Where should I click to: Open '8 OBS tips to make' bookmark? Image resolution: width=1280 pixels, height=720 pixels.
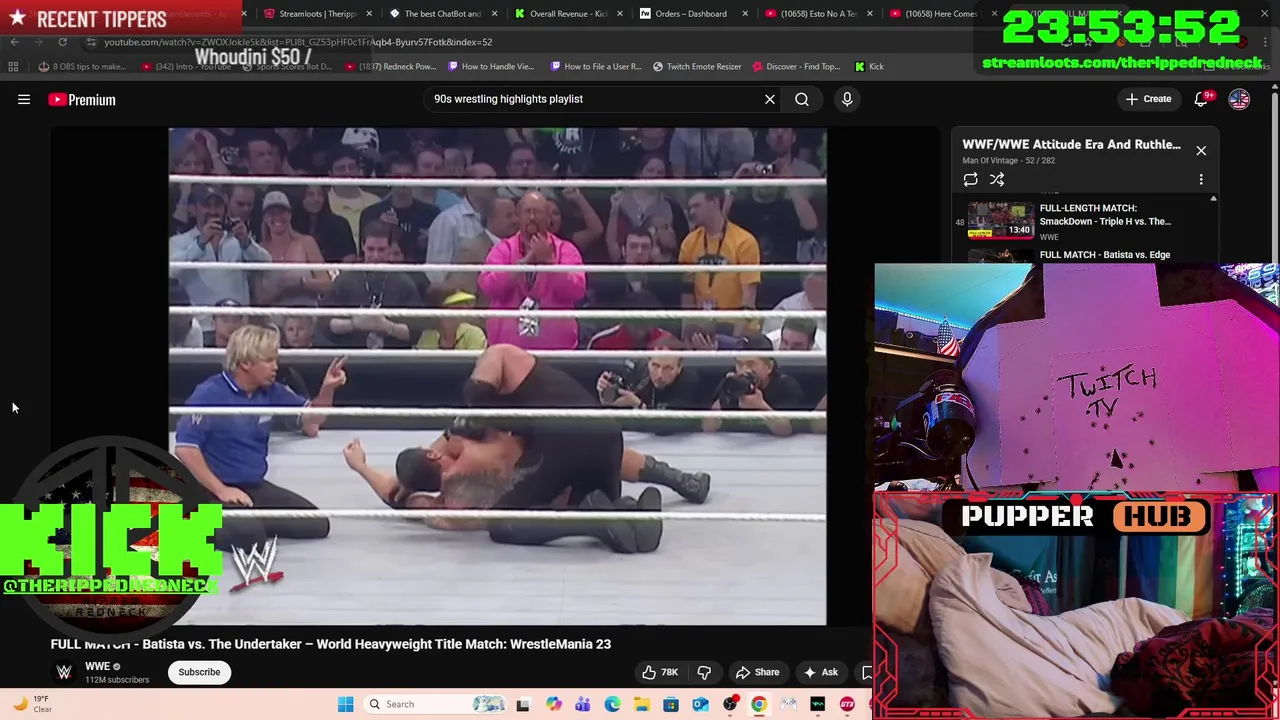82,66
